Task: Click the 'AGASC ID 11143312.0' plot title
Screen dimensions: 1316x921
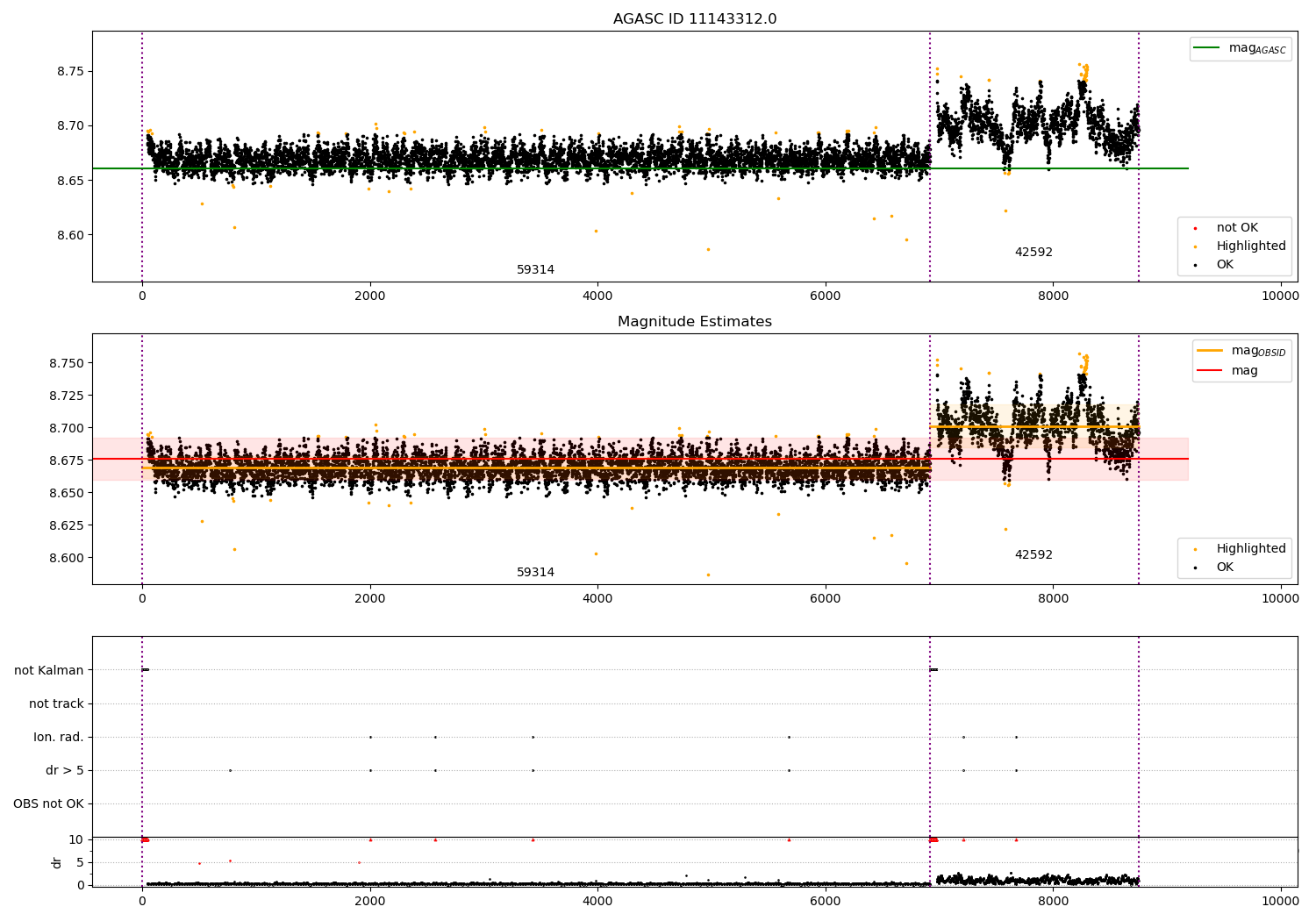Action: click(695, 19)
